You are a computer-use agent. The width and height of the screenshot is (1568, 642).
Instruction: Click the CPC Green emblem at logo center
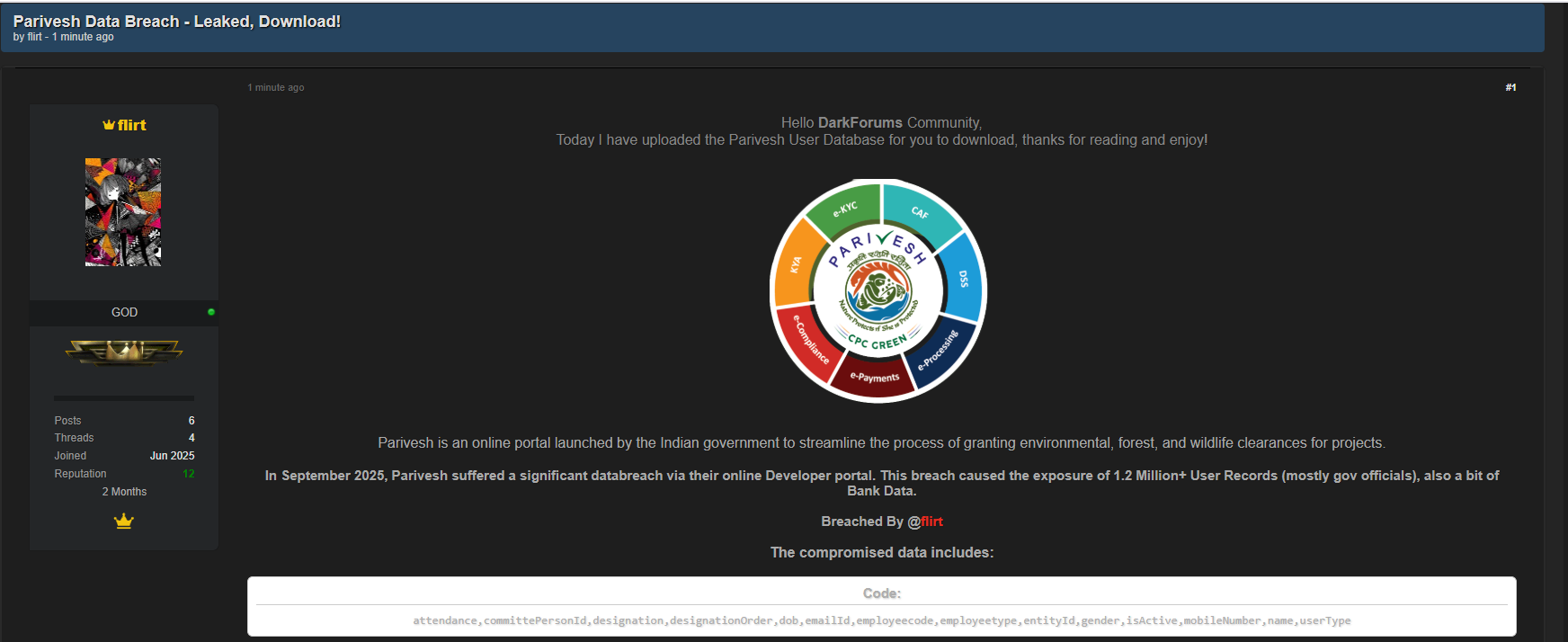coord(878,292)
